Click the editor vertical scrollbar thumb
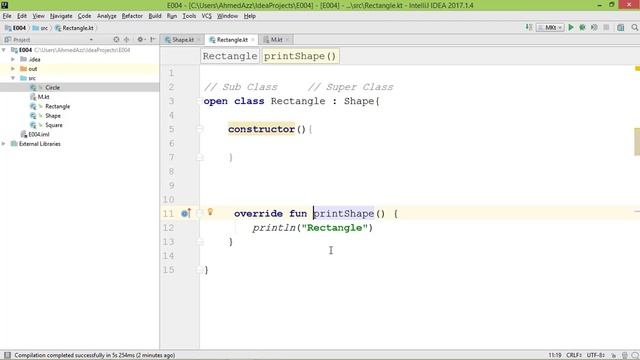 [x=637, y=142]
